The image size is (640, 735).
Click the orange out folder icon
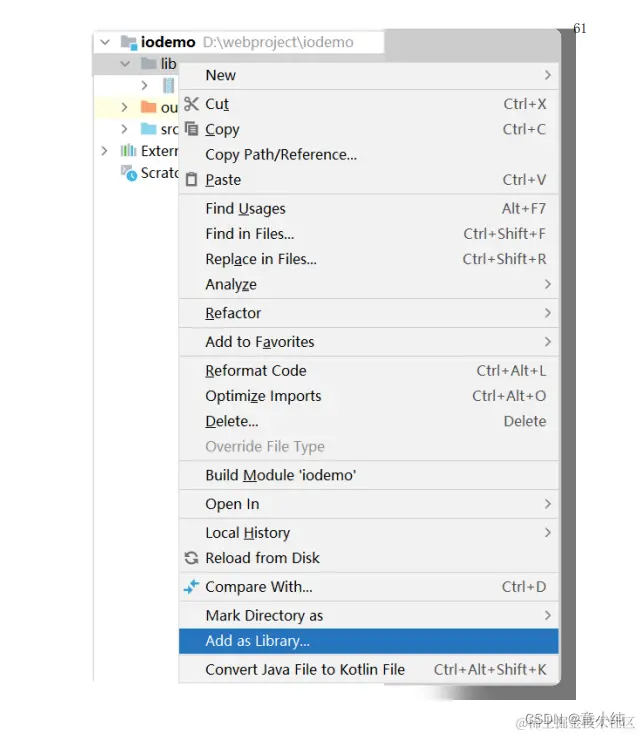[149, 107]
